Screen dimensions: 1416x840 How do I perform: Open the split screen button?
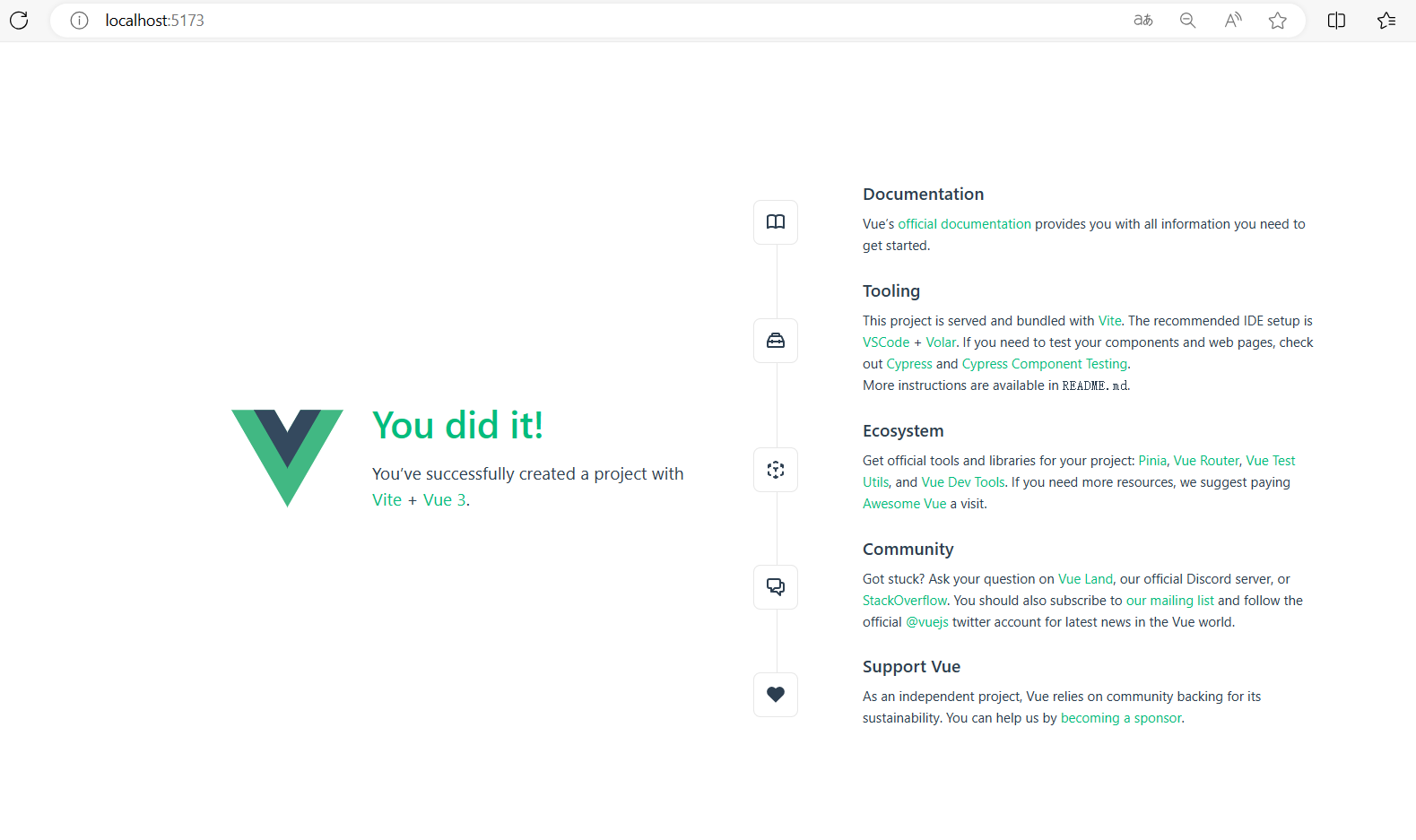click(x=1336, y=21)
